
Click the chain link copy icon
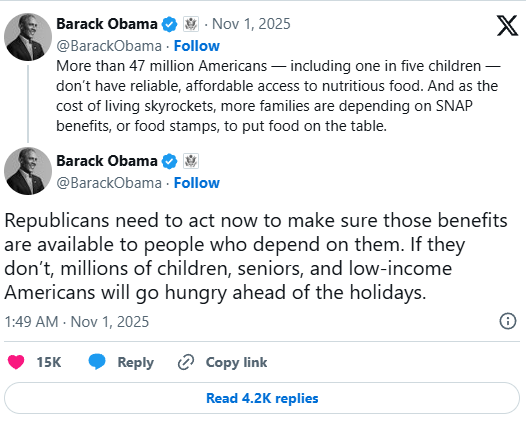pyautogui.click(x=186, y=362)
